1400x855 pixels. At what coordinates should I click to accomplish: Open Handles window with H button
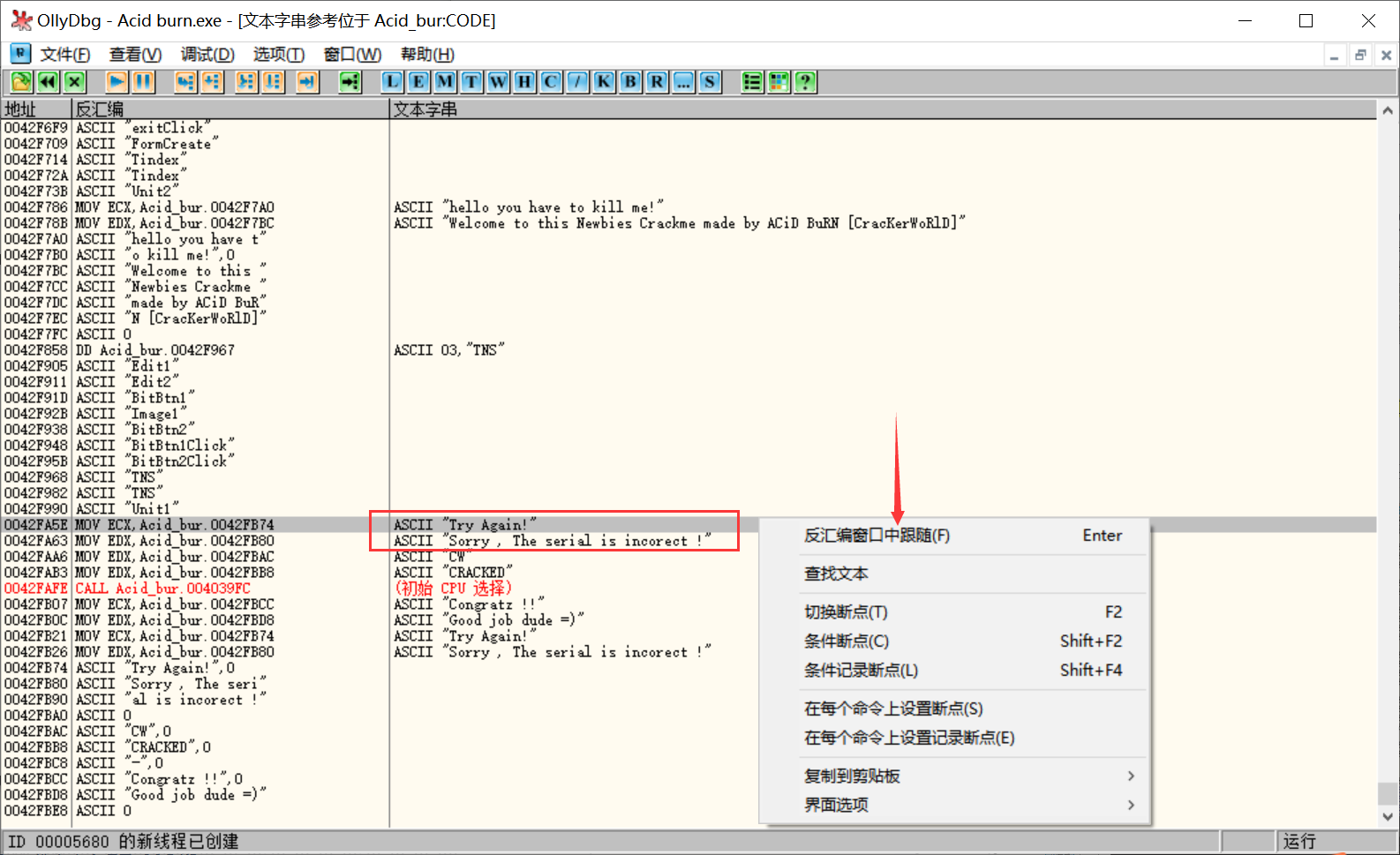pyautogui.click(x=524, y=82)
